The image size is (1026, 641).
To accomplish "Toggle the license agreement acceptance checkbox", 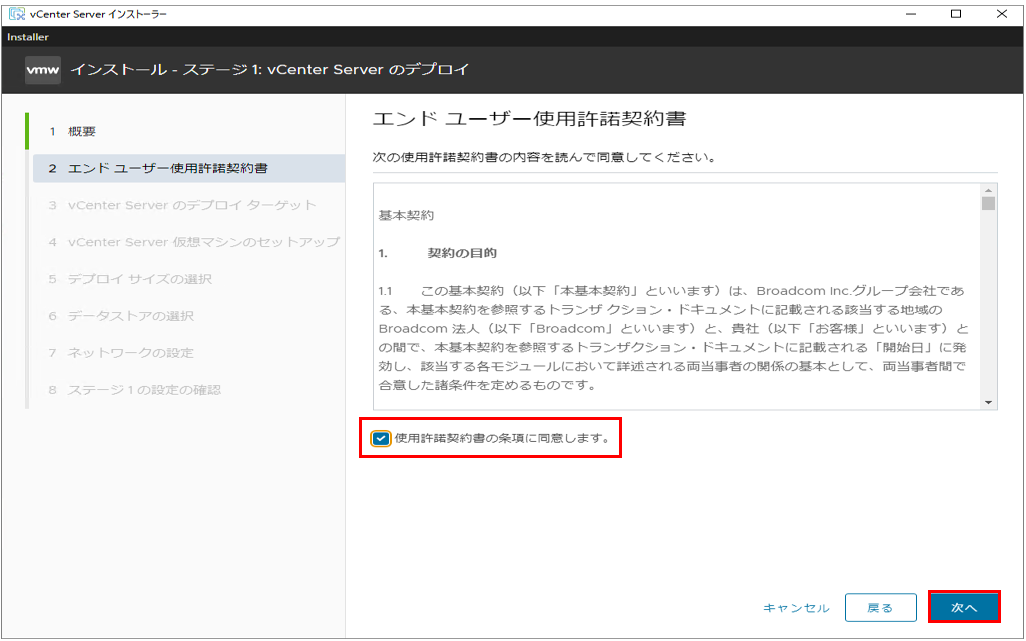I will [x=380, y=438].
